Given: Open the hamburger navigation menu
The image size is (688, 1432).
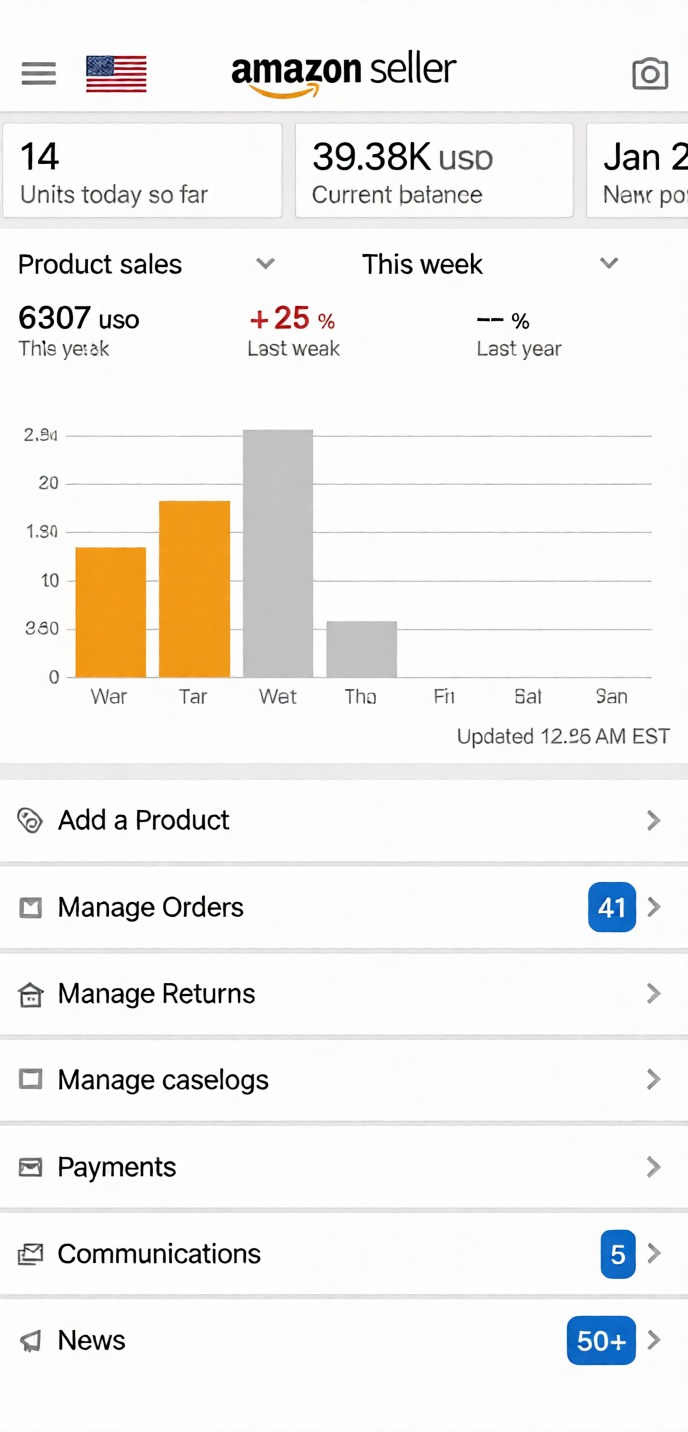Looking at the screenshot, I should pos(39,73).
